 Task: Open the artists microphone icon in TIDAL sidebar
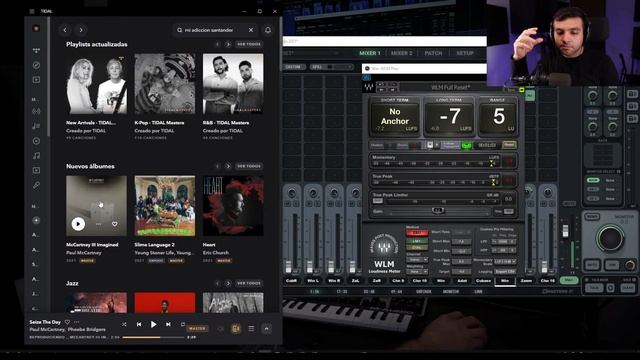pyautogui.click(x=36, y=185)
